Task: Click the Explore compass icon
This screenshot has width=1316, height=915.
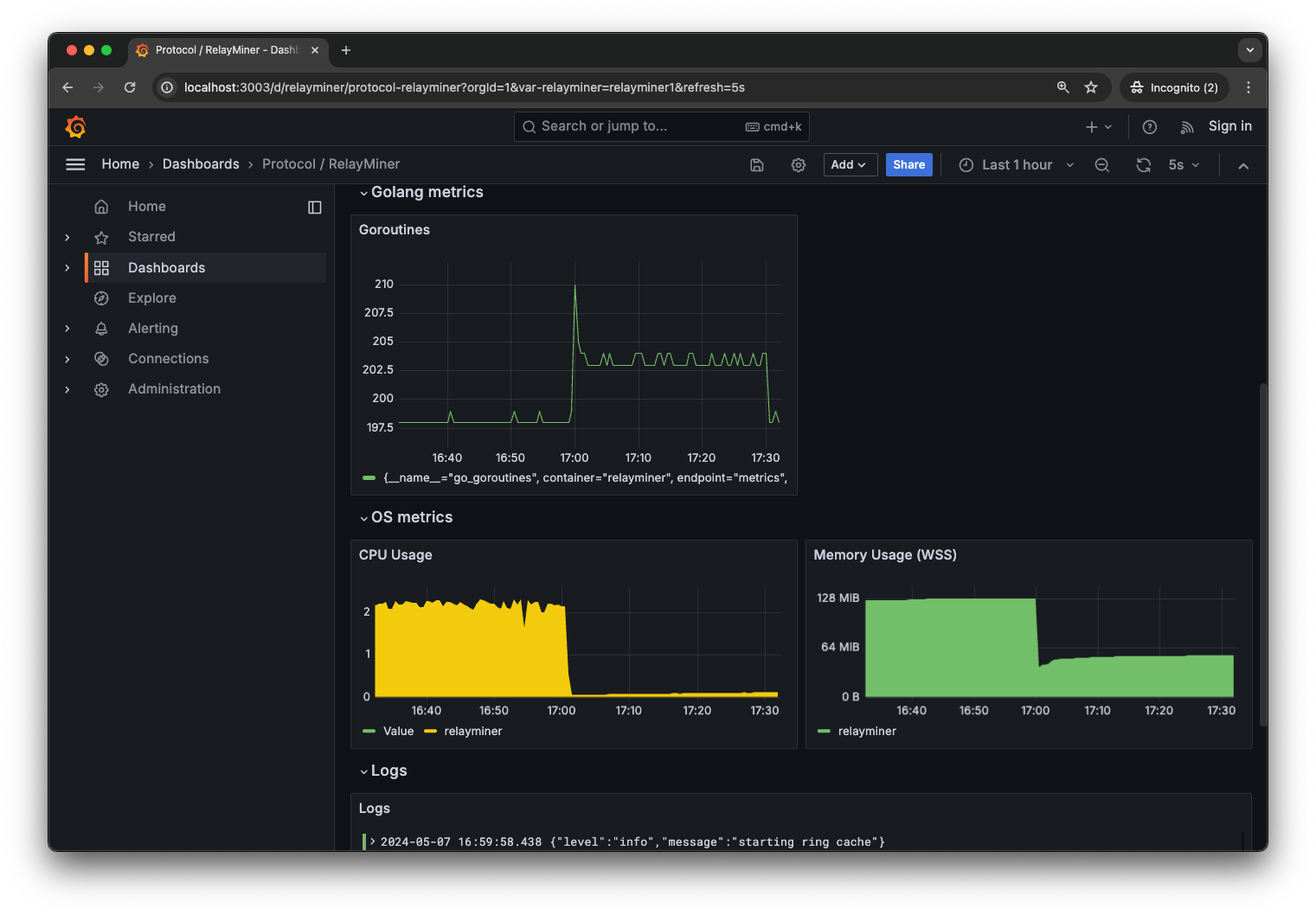Action: tap(101, 298)
